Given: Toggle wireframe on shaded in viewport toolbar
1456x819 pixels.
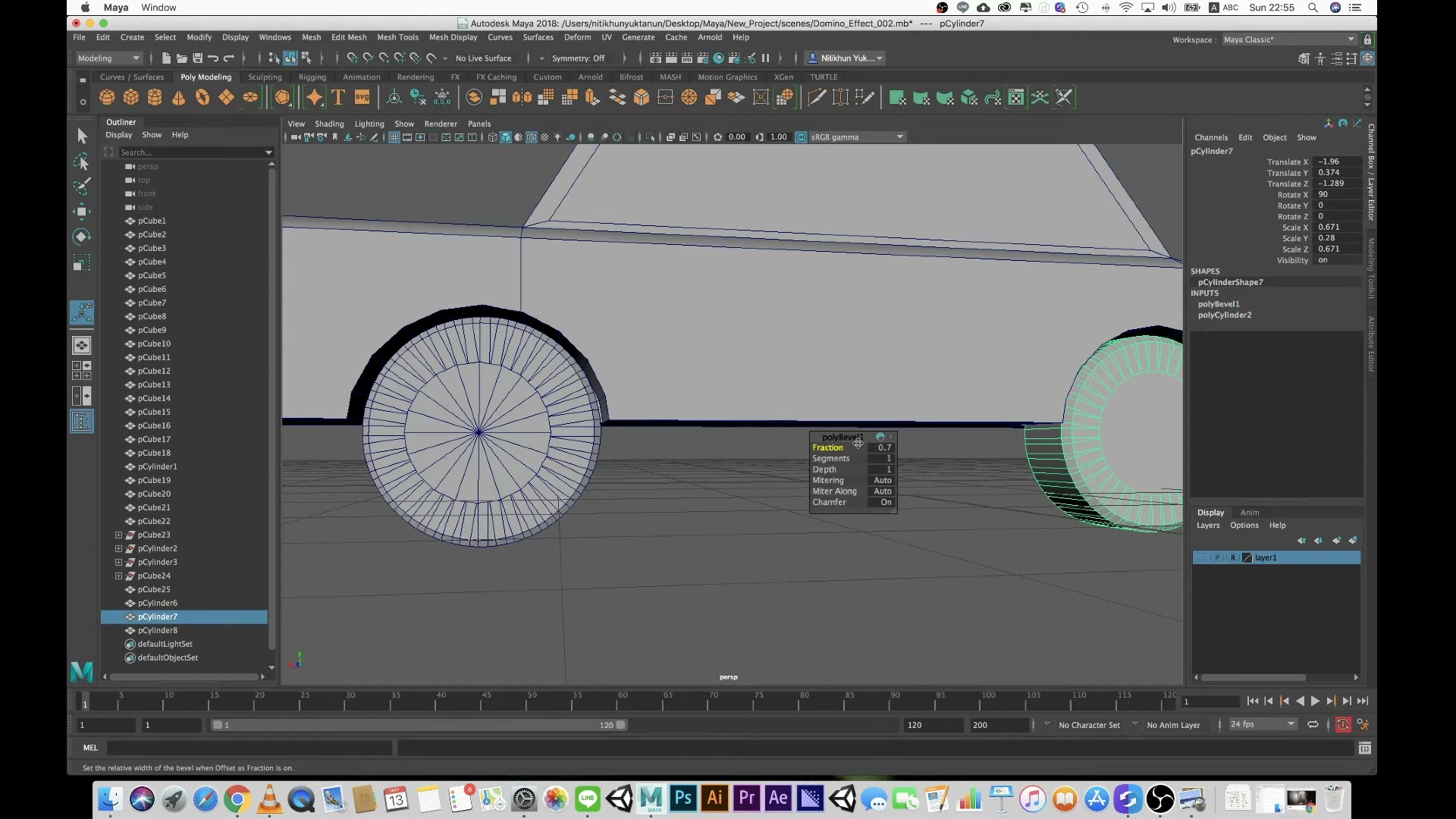Looking at the screenshot, I should tap(532, 137).
